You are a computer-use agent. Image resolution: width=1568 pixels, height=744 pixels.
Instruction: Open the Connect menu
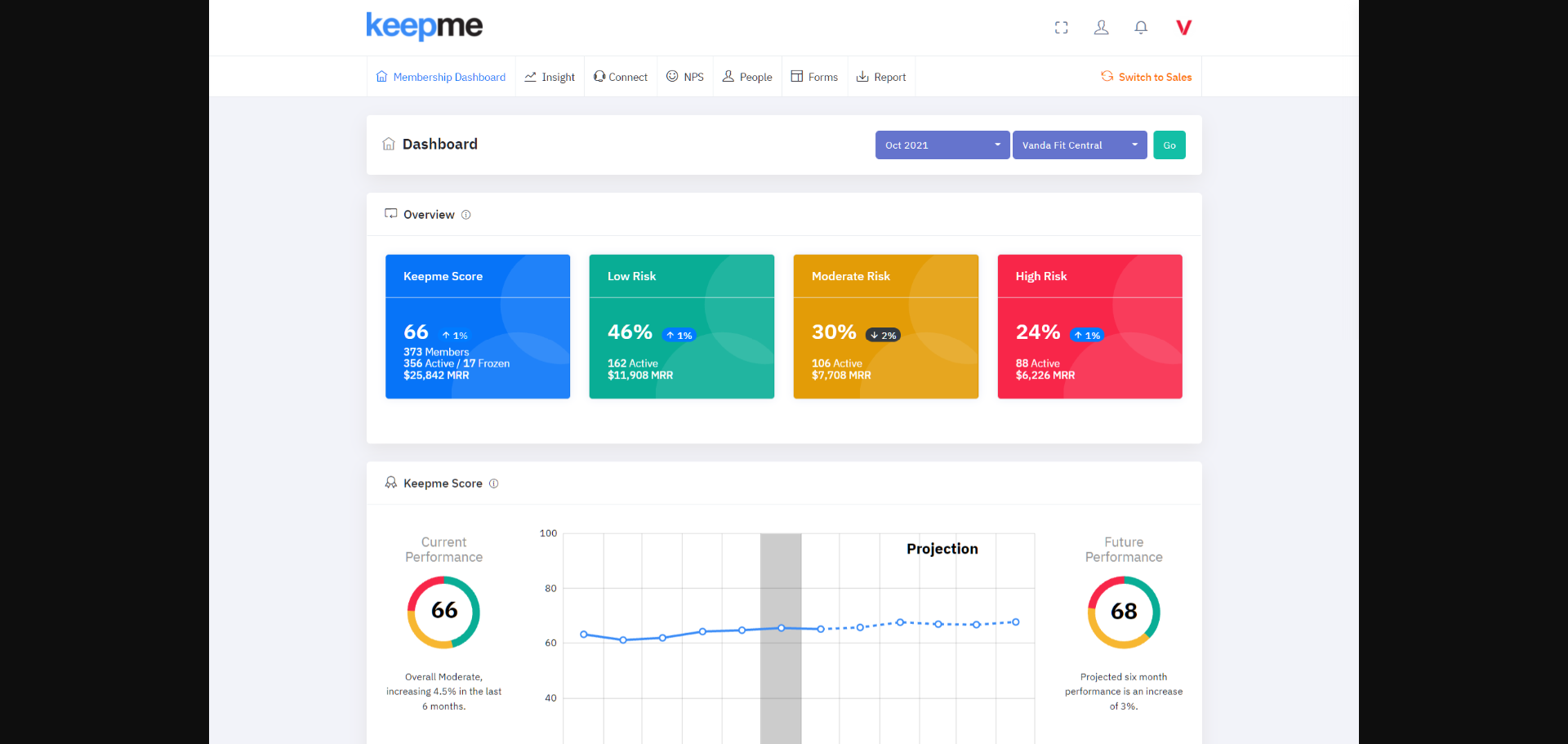[x=621, y=77]
